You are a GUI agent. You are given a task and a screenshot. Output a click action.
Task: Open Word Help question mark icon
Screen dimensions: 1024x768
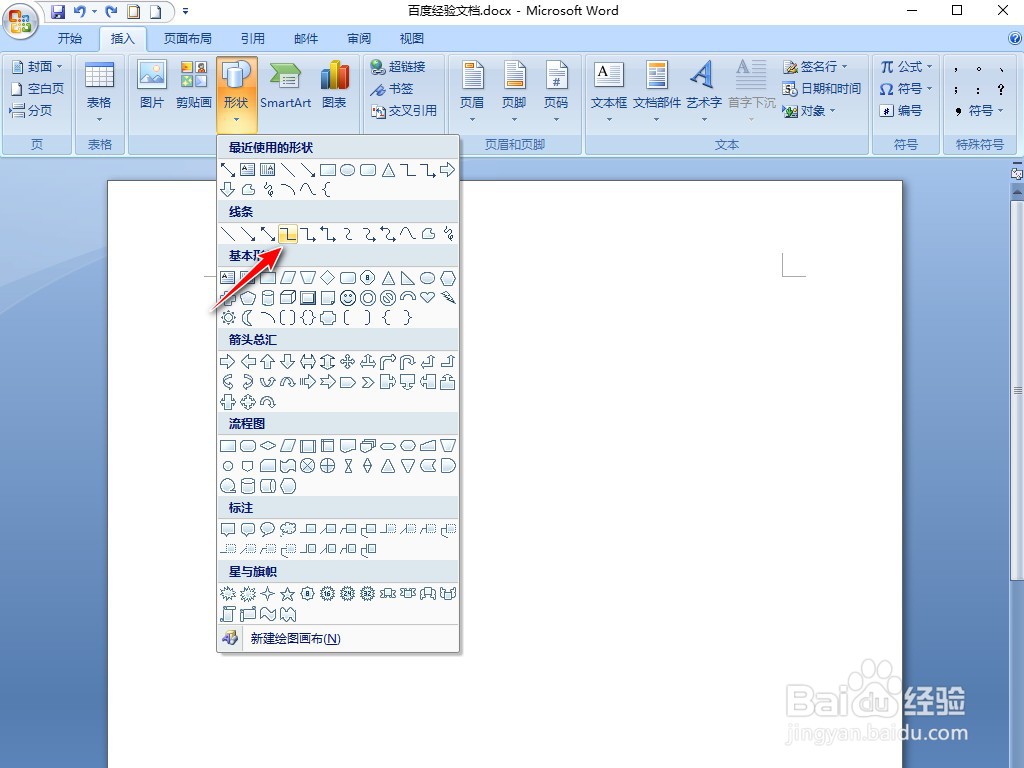pyautogui.click(x=1015, y=39)
